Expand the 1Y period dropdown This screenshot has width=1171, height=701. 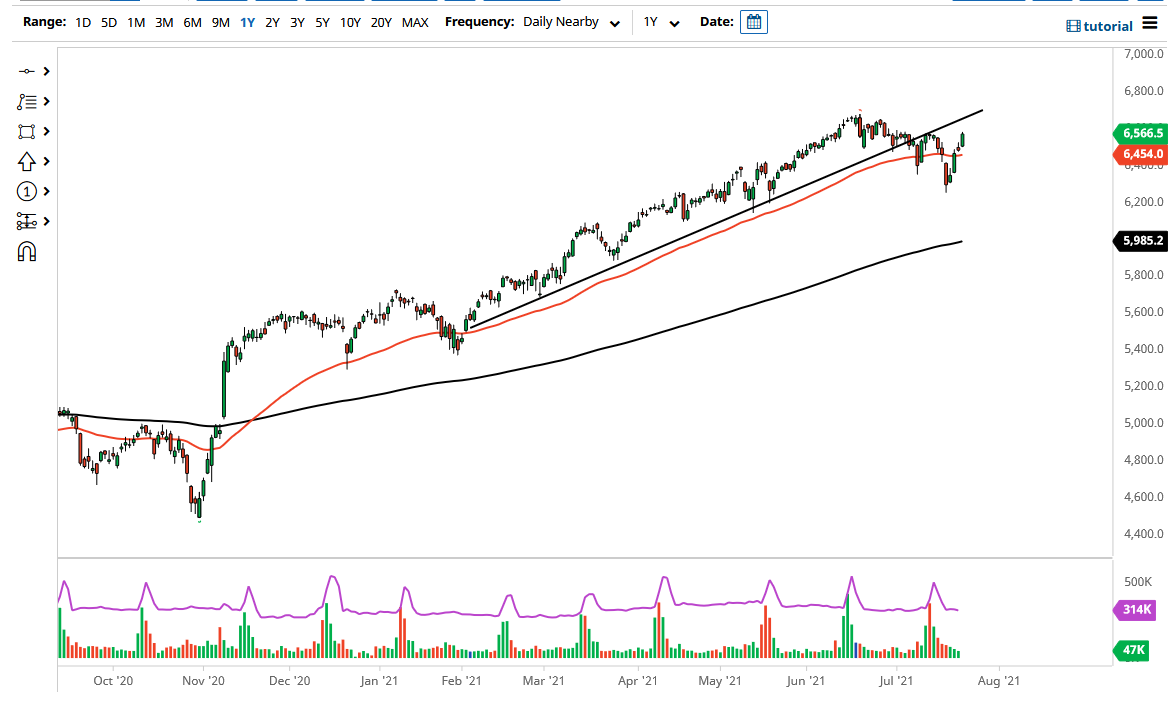click(x=658, y=21)
